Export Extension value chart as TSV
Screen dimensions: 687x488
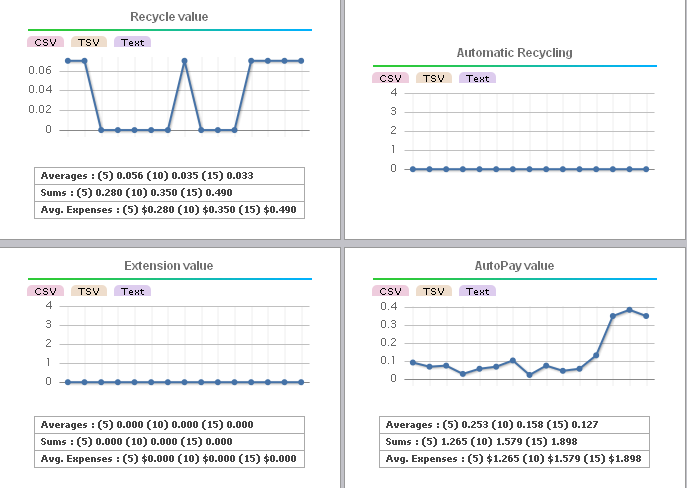[89, 291]
